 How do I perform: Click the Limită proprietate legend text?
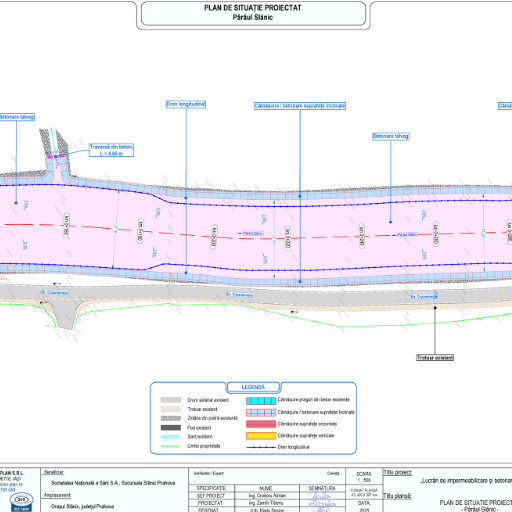(x=204, y=446)
